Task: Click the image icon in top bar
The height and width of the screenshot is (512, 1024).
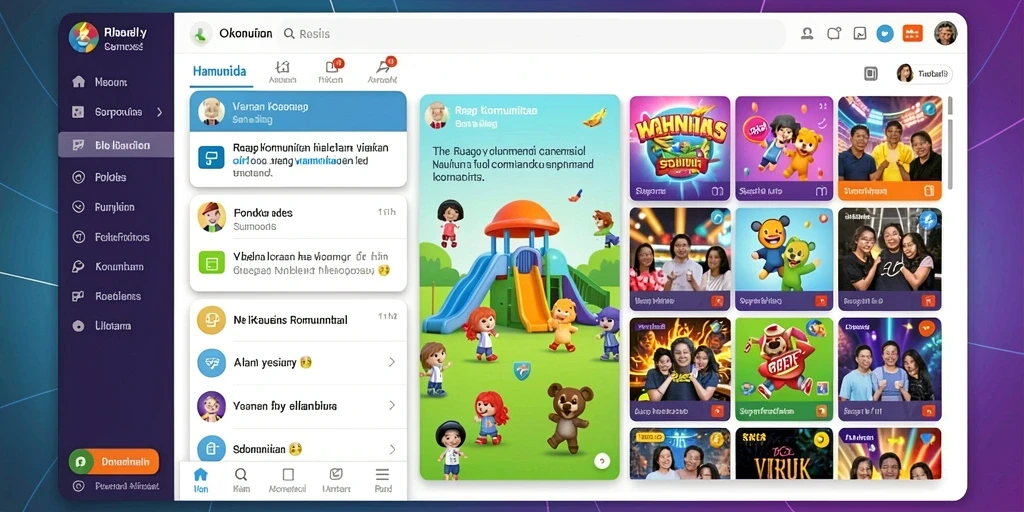Action: [x=859, y=33]
